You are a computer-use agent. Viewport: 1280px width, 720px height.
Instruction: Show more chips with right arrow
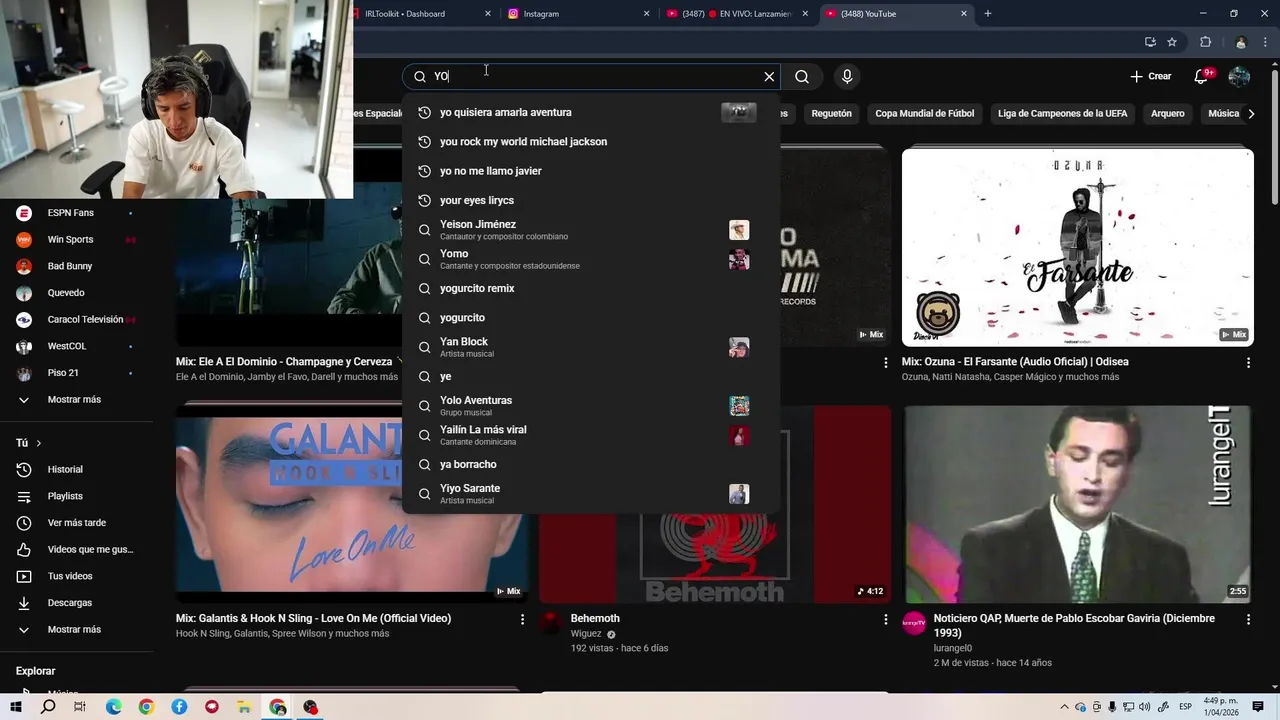click(1251, 114)
